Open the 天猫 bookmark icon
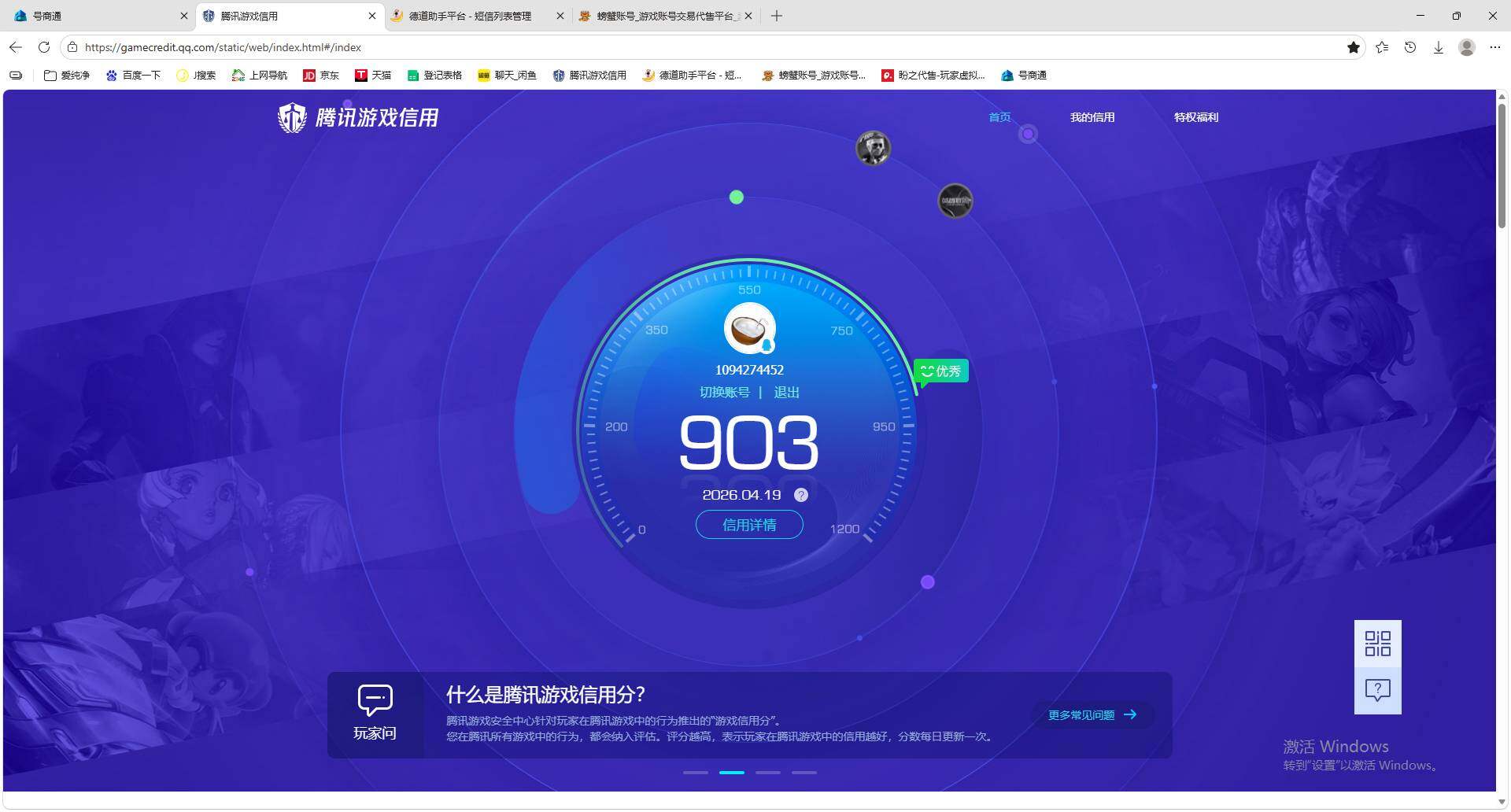Viewport: 1511px width, 812px height. click(362, 75)
